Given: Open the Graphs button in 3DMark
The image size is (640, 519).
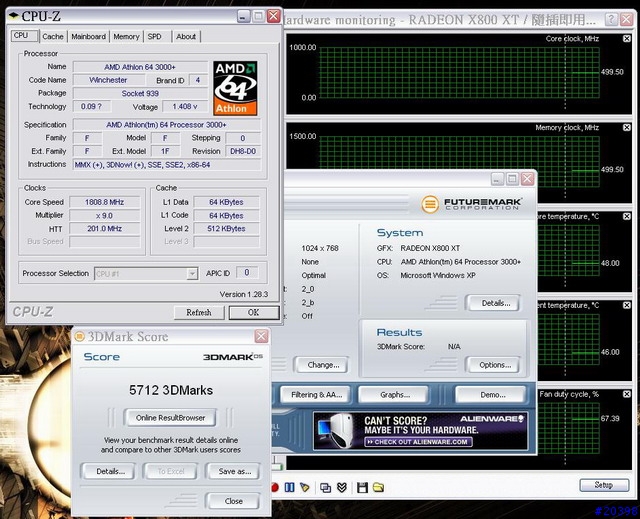Looking at the screenshot, I should click(395, 395).
